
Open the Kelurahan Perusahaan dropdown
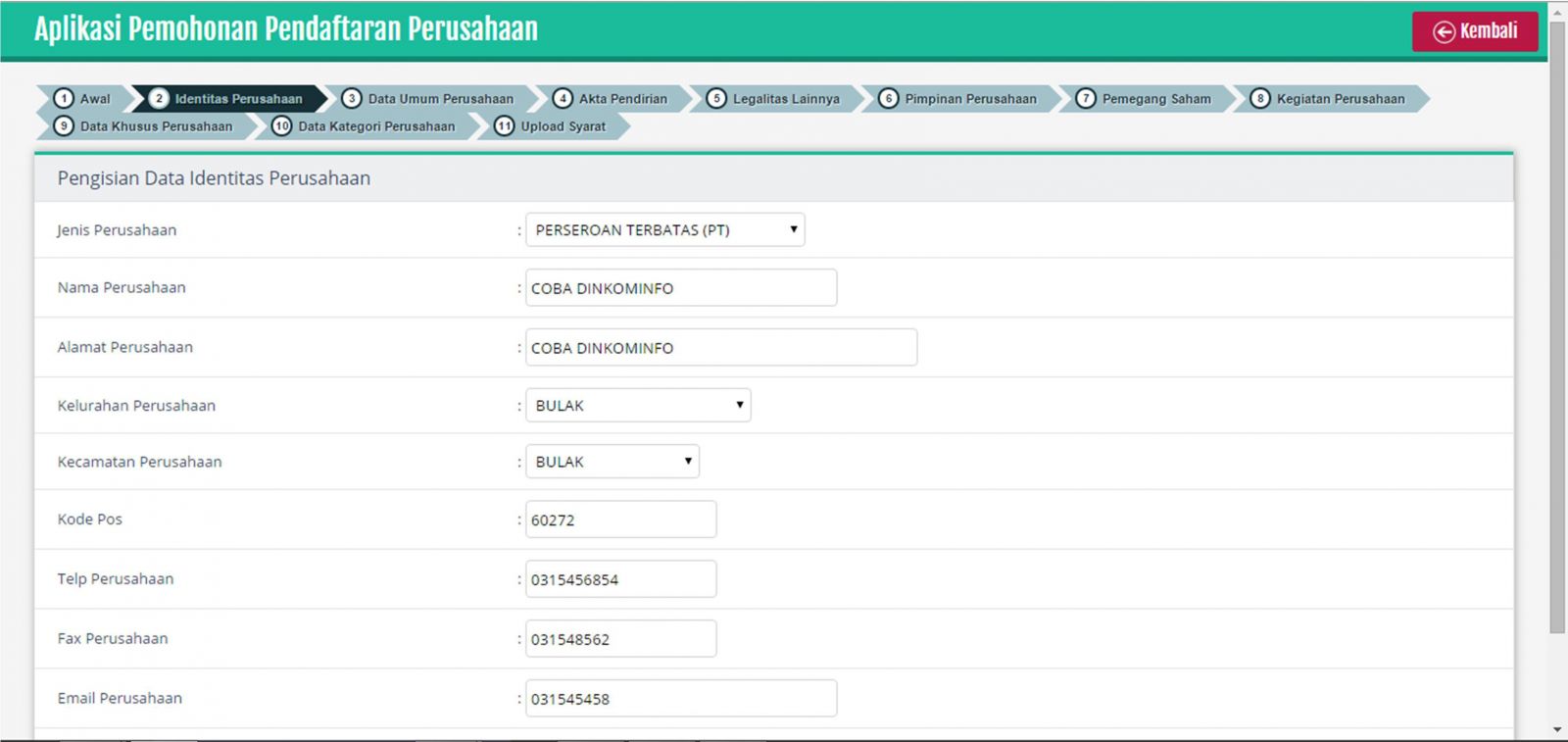pos(638,406)
